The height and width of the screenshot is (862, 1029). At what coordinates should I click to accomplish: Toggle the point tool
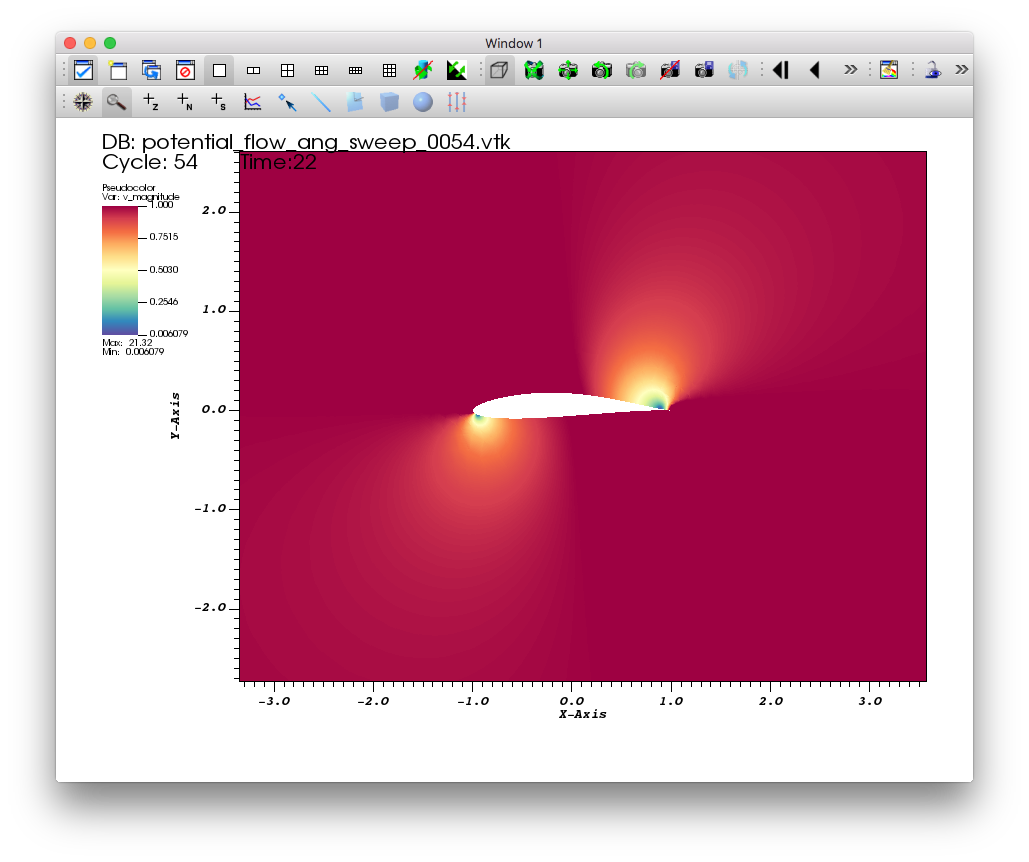pyautogui.click(x=287, y=102)
